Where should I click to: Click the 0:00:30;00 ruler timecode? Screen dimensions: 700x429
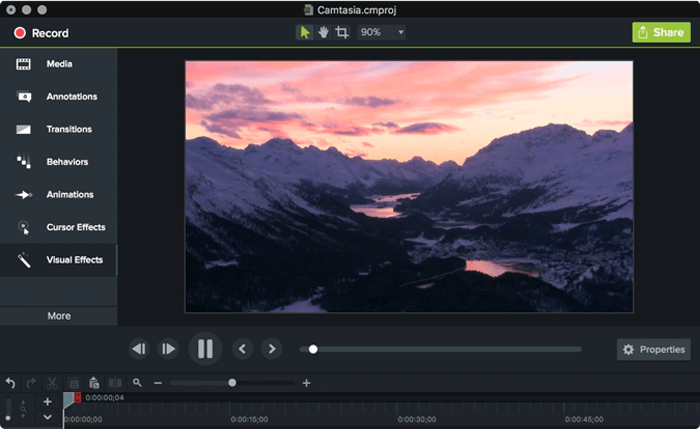click(417, 420)
